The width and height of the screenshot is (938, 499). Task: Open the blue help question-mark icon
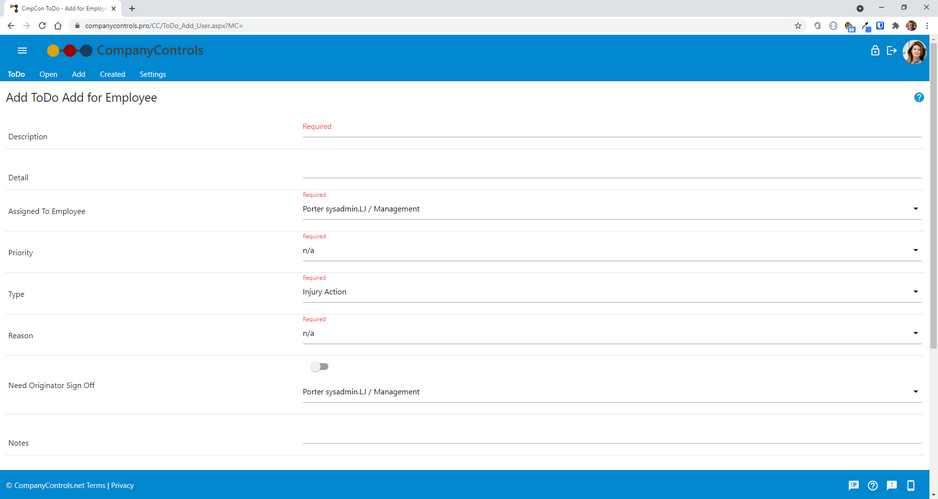pyautogui.click(x=919, y=98)
